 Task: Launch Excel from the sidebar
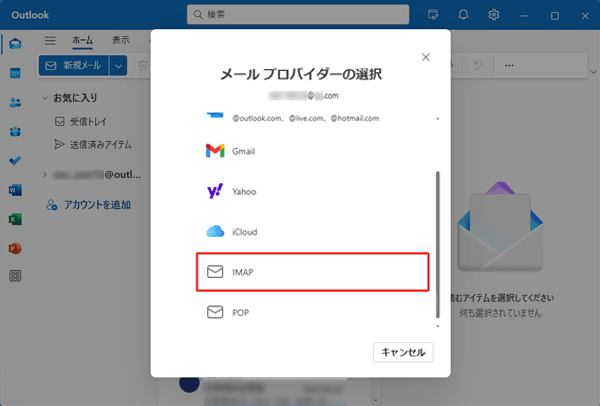point(15,219)
